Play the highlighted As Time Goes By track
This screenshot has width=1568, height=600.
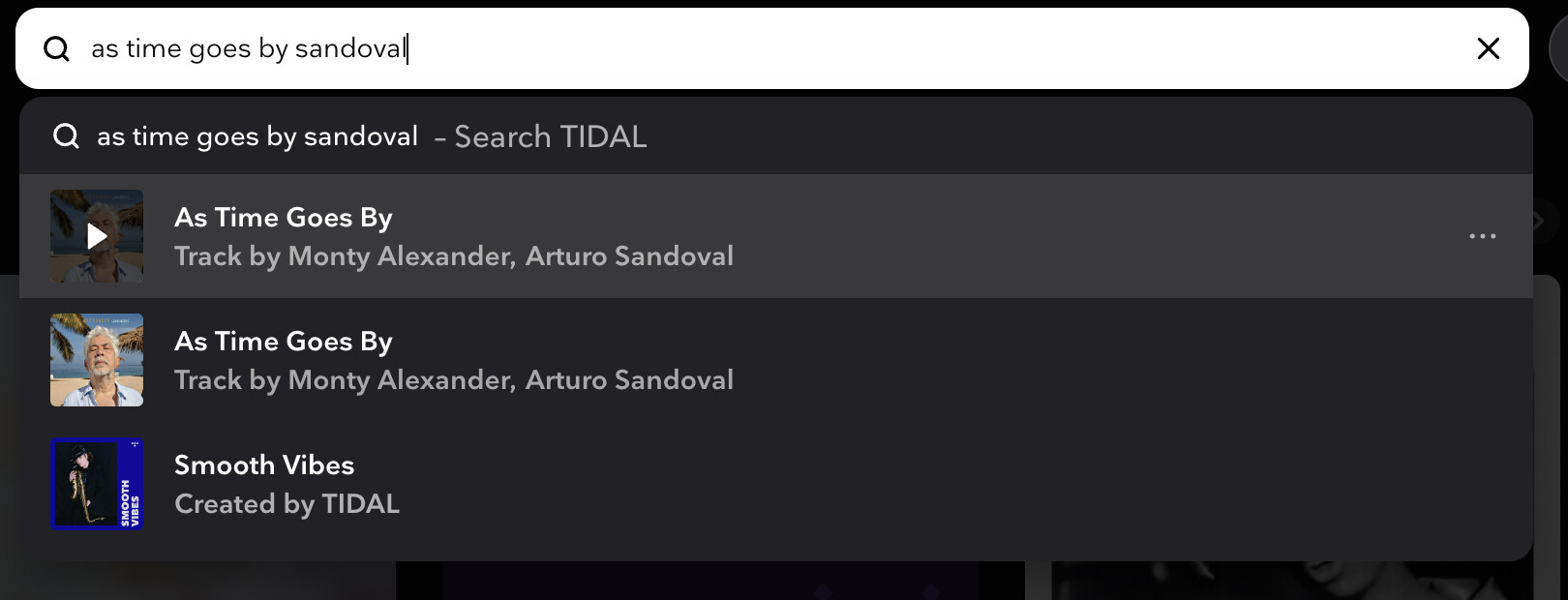click(97, 236)
